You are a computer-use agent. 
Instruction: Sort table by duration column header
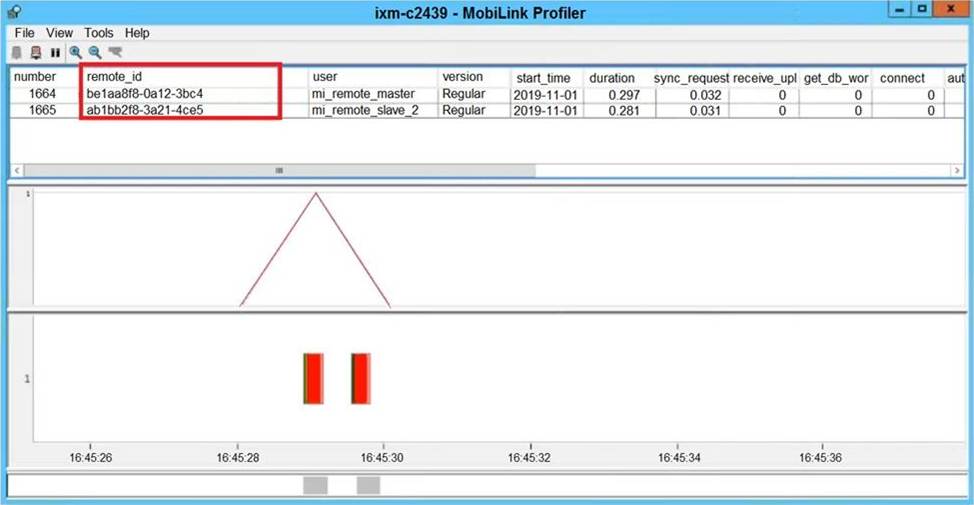(611, 78)
